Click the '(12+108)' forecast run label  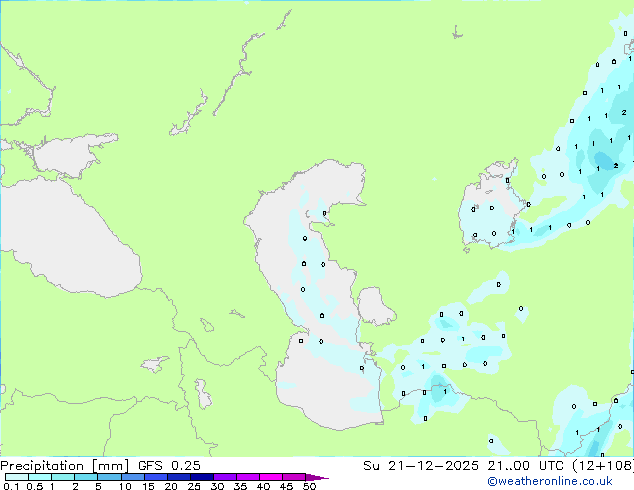(603, 466)
